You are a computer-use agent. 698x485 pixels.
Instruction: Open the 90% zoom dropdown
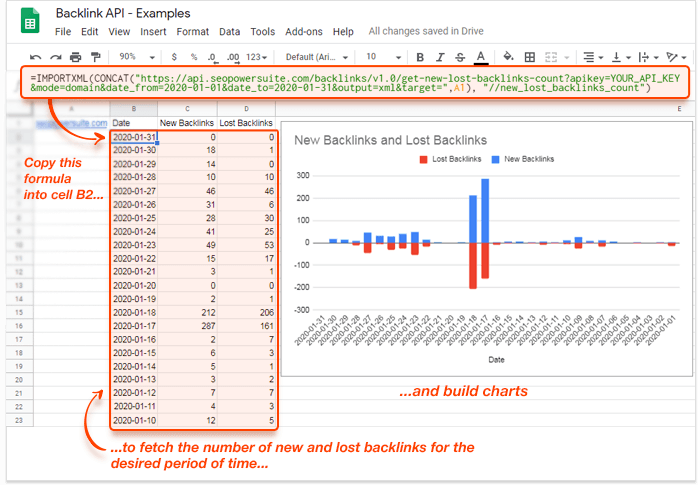137,57
